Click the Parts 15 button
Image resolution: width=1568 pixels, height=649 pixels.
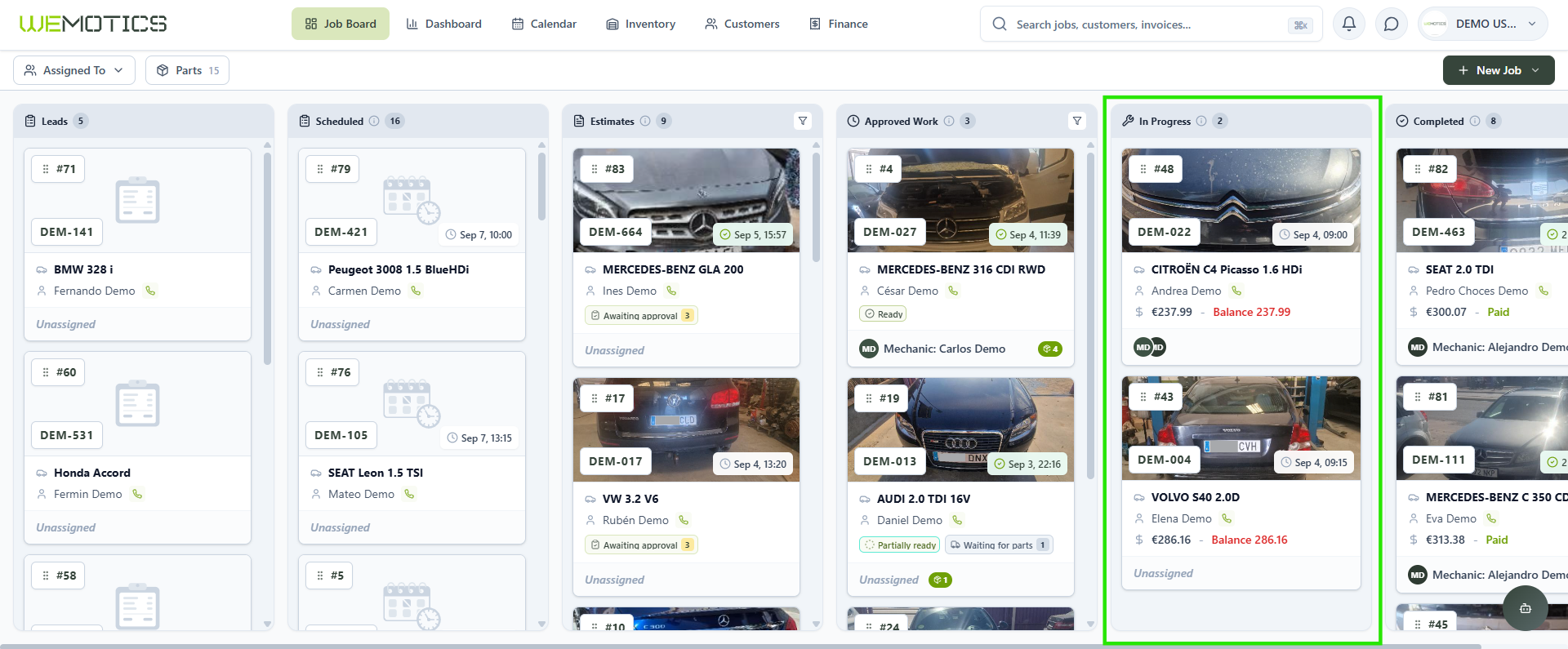188,70
